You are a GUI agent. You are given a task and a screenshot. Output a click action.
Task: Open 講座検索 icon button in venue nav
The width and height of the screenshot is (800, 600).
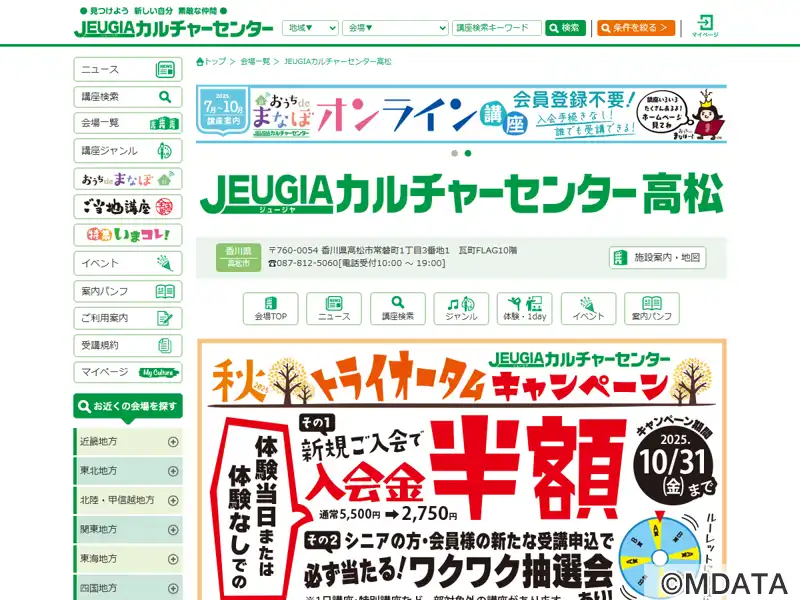click(398, 309)
